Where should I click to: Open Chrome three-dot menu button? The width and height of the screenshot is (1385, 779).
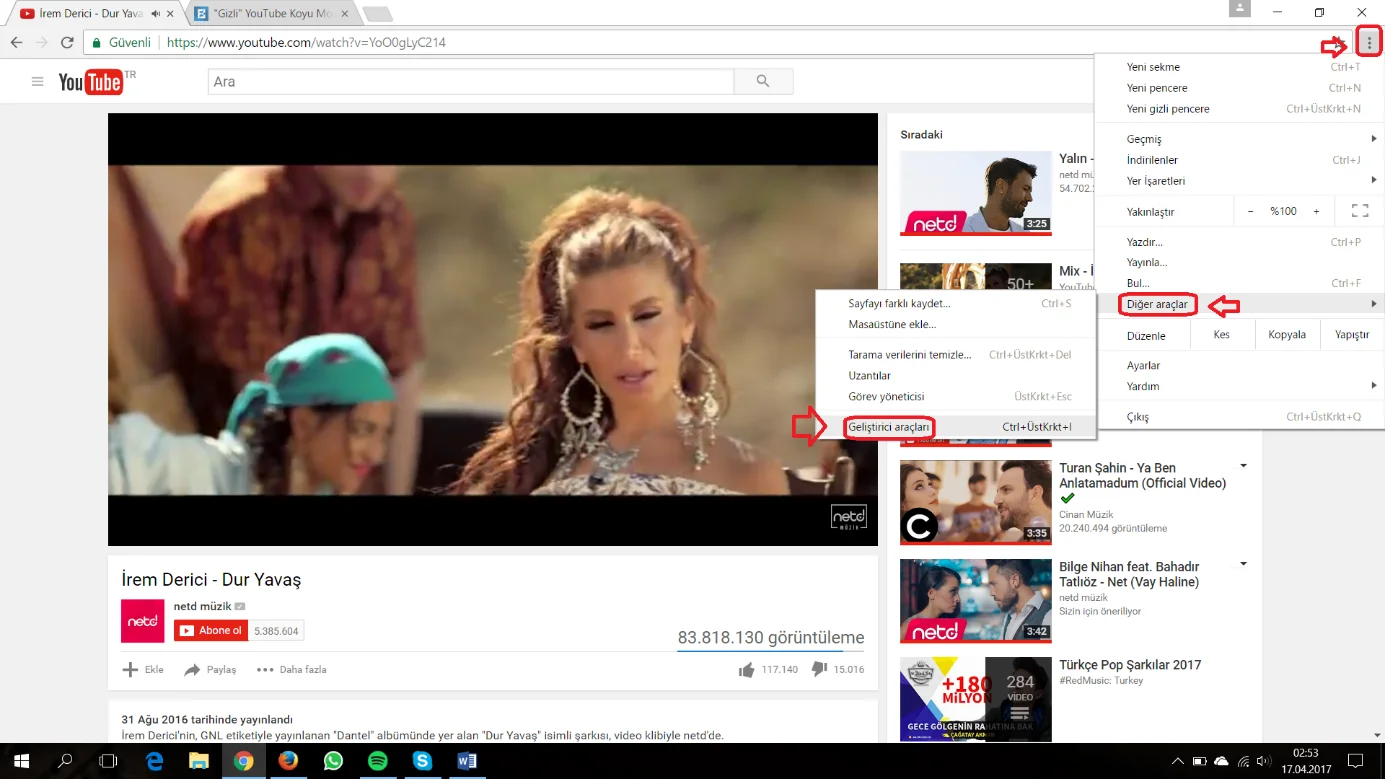(x=1369, y=43)
